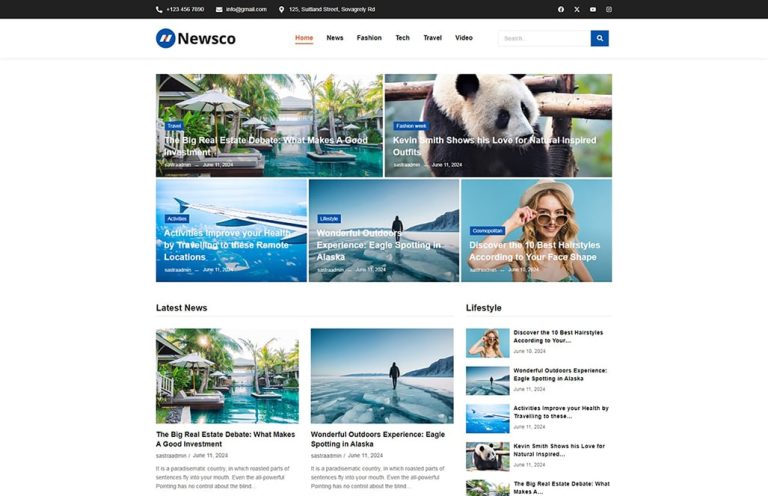Click the phone icon in top bar

click(x=159, y=9)
